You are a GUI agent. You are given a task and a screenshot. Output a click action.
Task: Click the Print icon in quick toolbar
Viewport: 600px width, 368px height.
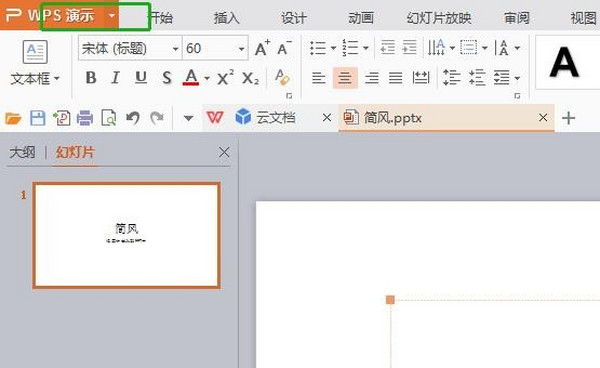coord(85,118)
